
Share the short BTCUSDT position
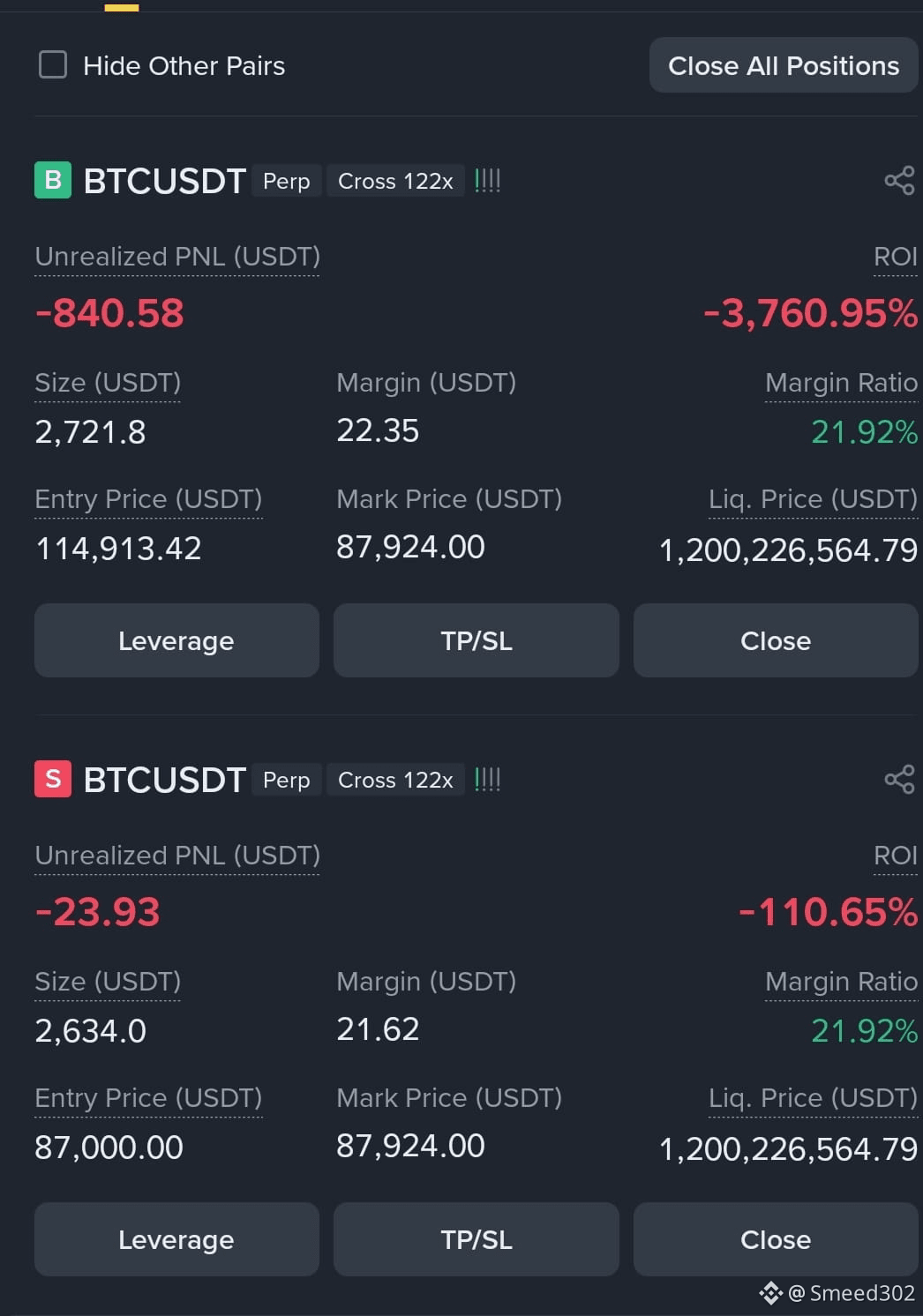pos(899,780)
